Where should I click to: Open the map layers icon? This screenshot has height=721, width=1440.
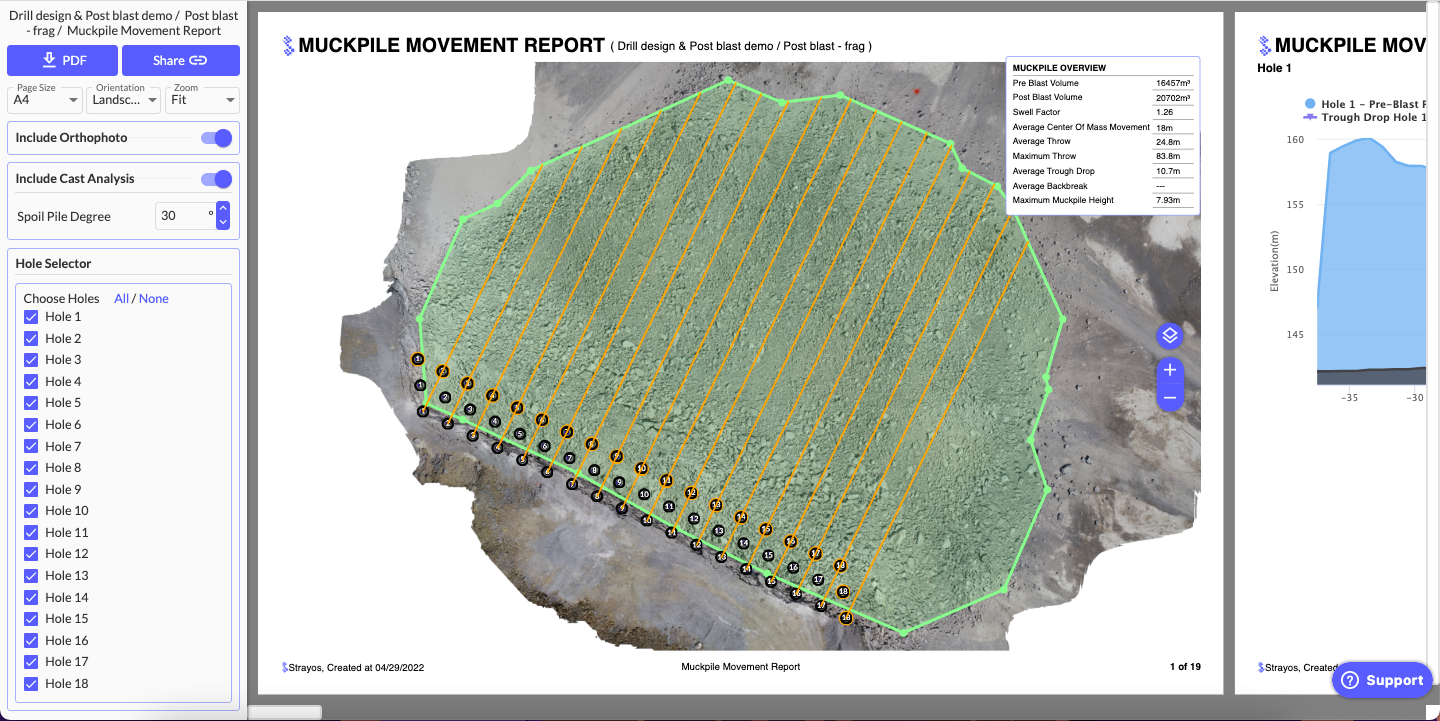pos(1170,336)
